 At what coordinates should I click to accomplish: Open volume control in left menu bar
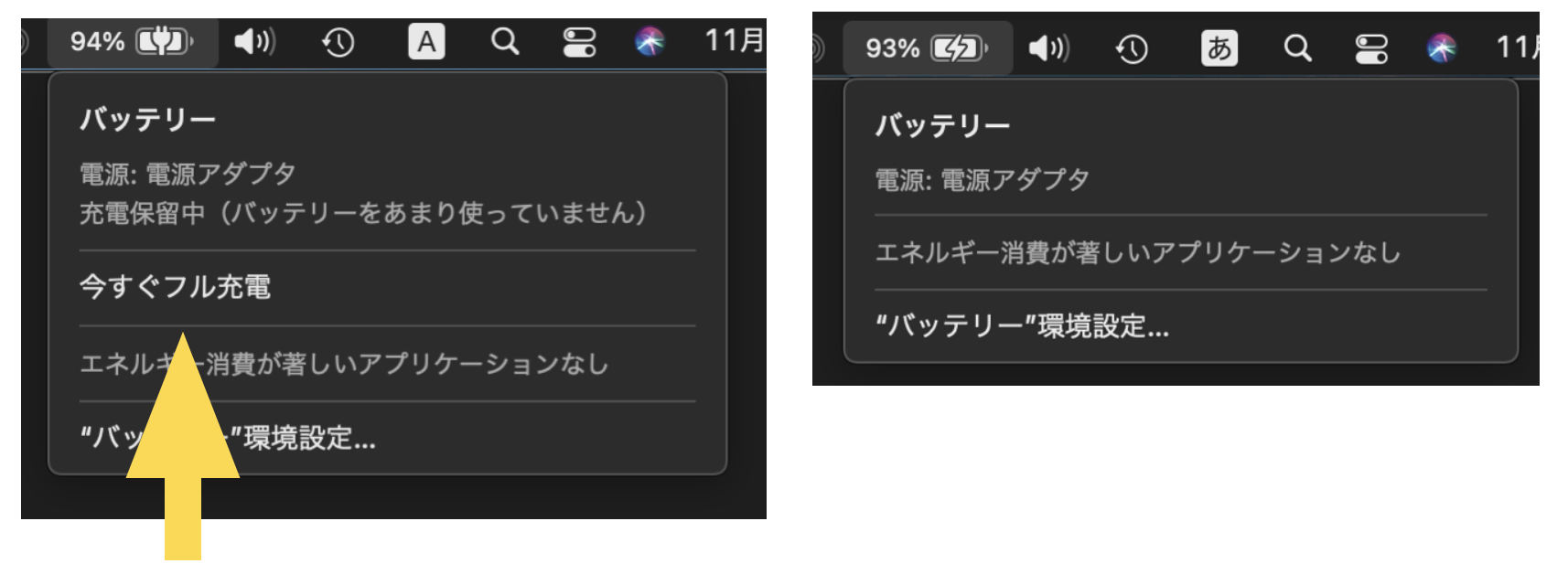(x=254, y=41)
